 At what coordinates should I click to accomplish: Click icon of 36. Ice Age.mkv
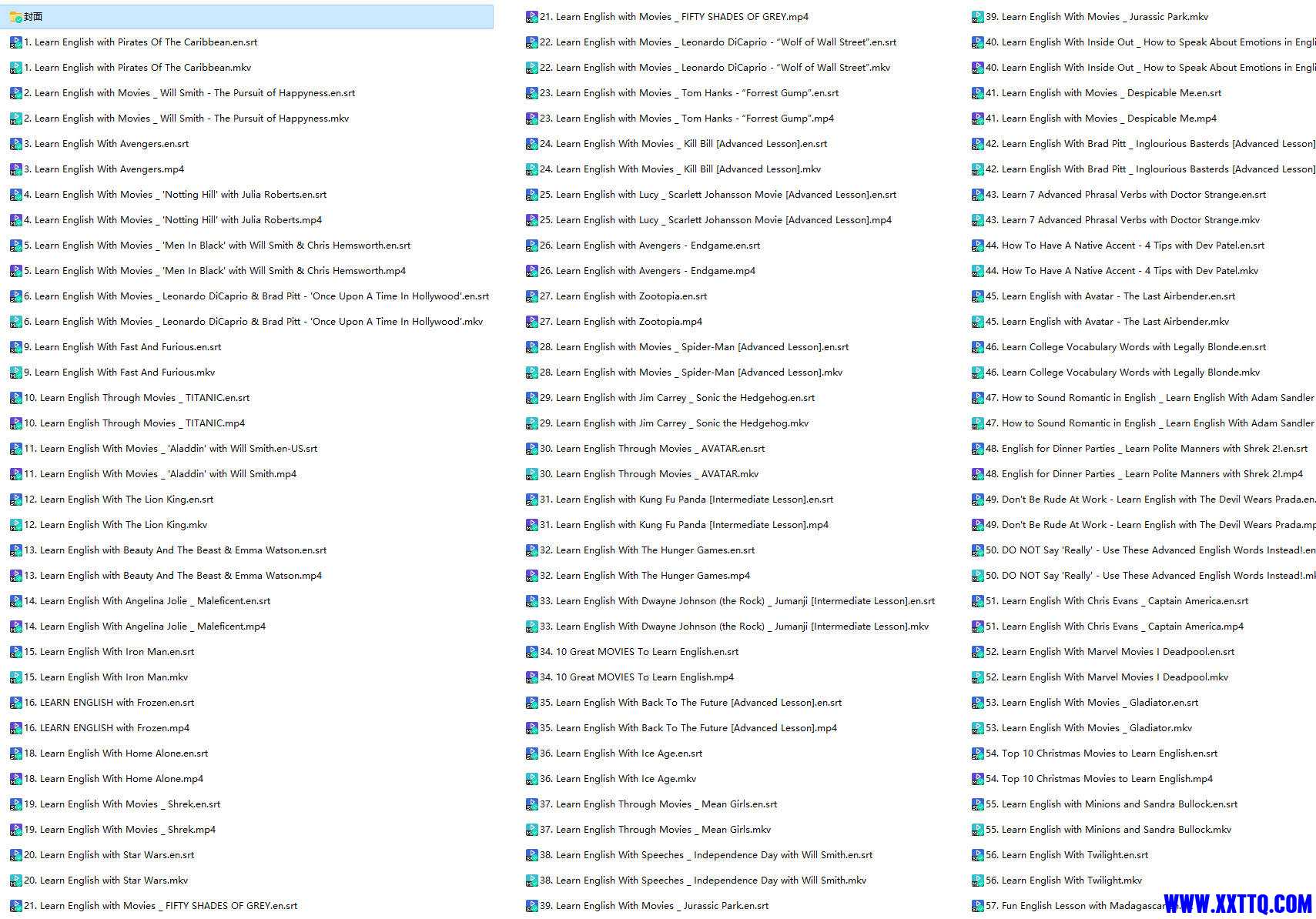coord(531,778)
